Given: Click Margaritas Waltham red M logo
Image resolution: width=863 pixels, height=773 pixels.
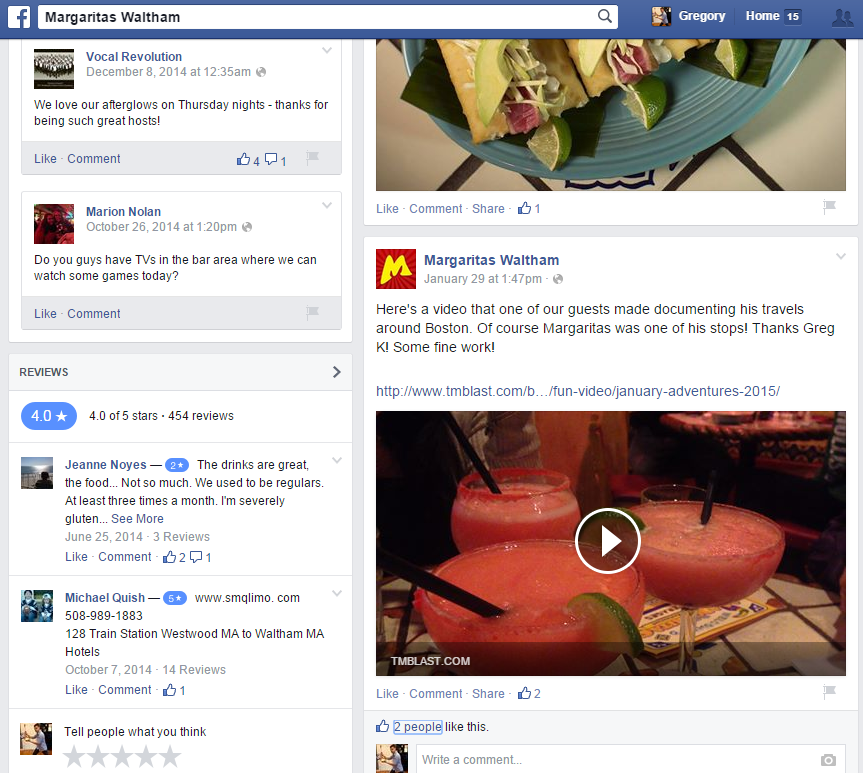Looking at the screenshot, I should [396, 269].
